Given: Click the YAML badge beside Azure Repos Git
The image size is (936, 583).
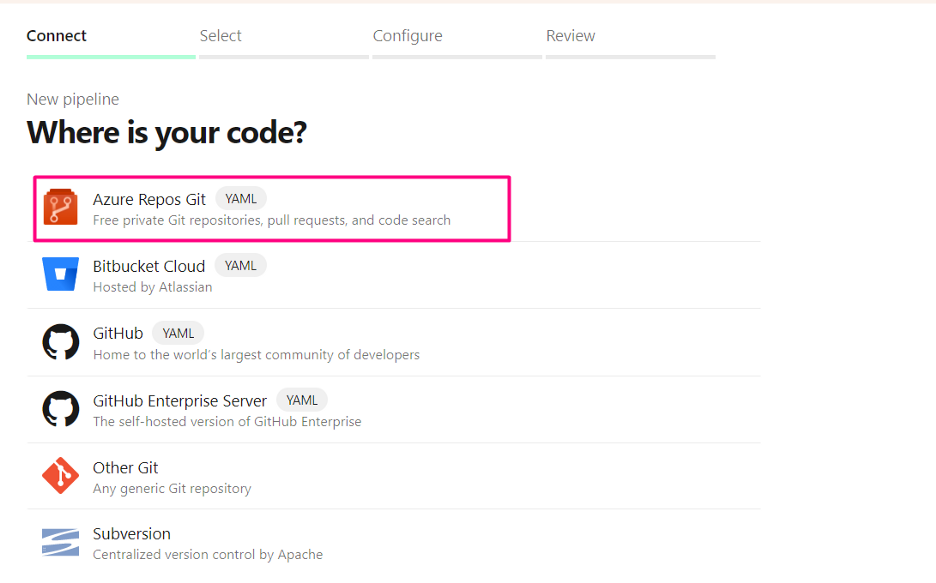Looking at the screenshot, I should tap(240, 198).
